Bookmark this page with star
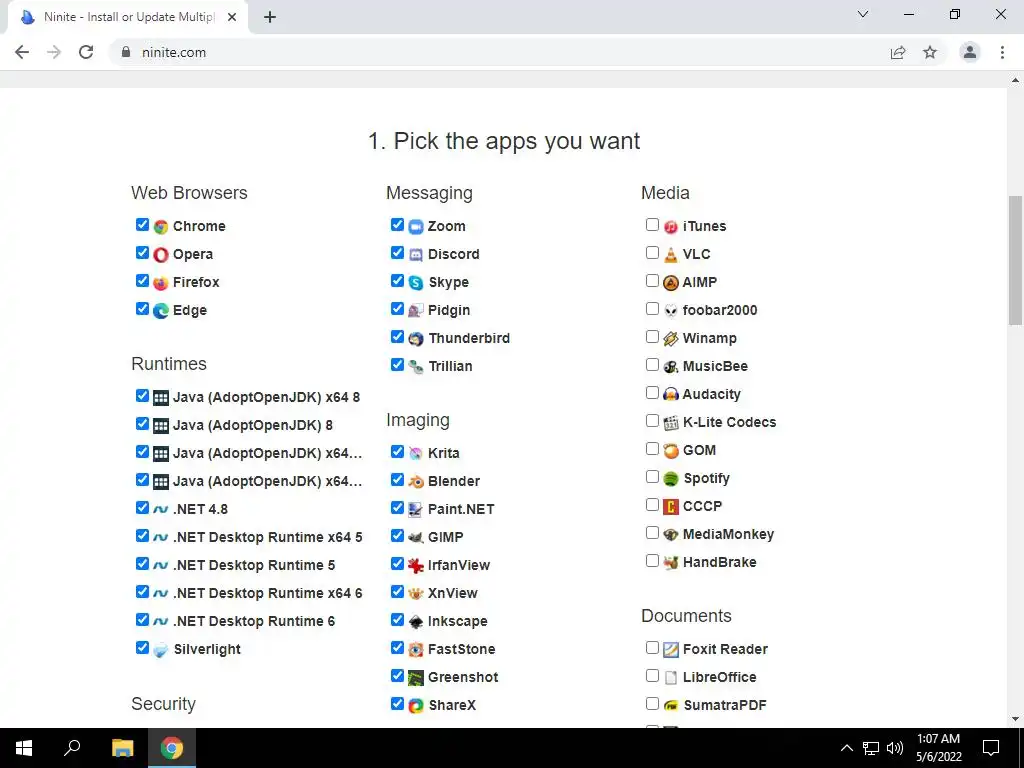The image size is (1024, 768). tap(930, 52)
